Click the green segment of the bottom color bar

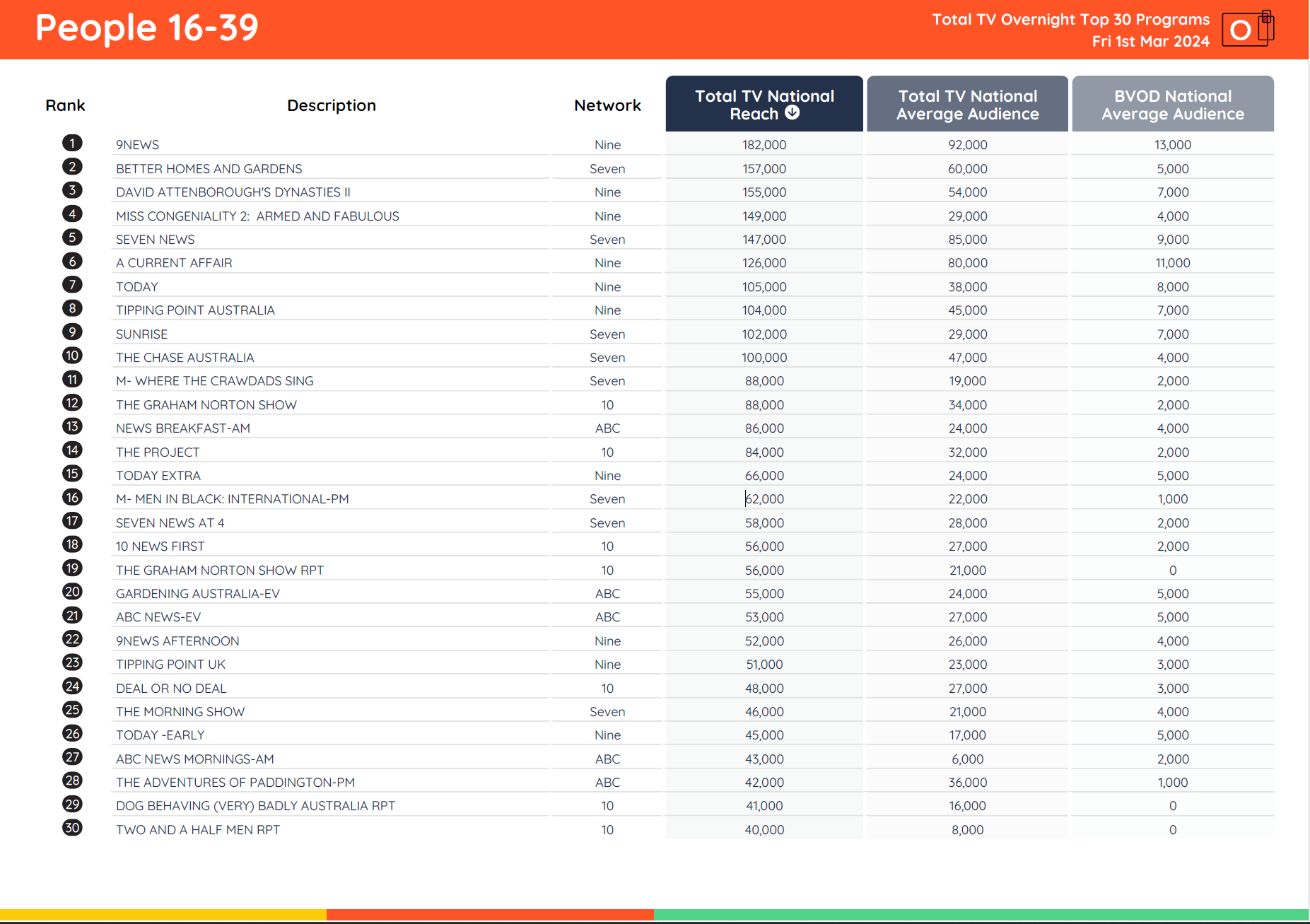pos(983,912)
